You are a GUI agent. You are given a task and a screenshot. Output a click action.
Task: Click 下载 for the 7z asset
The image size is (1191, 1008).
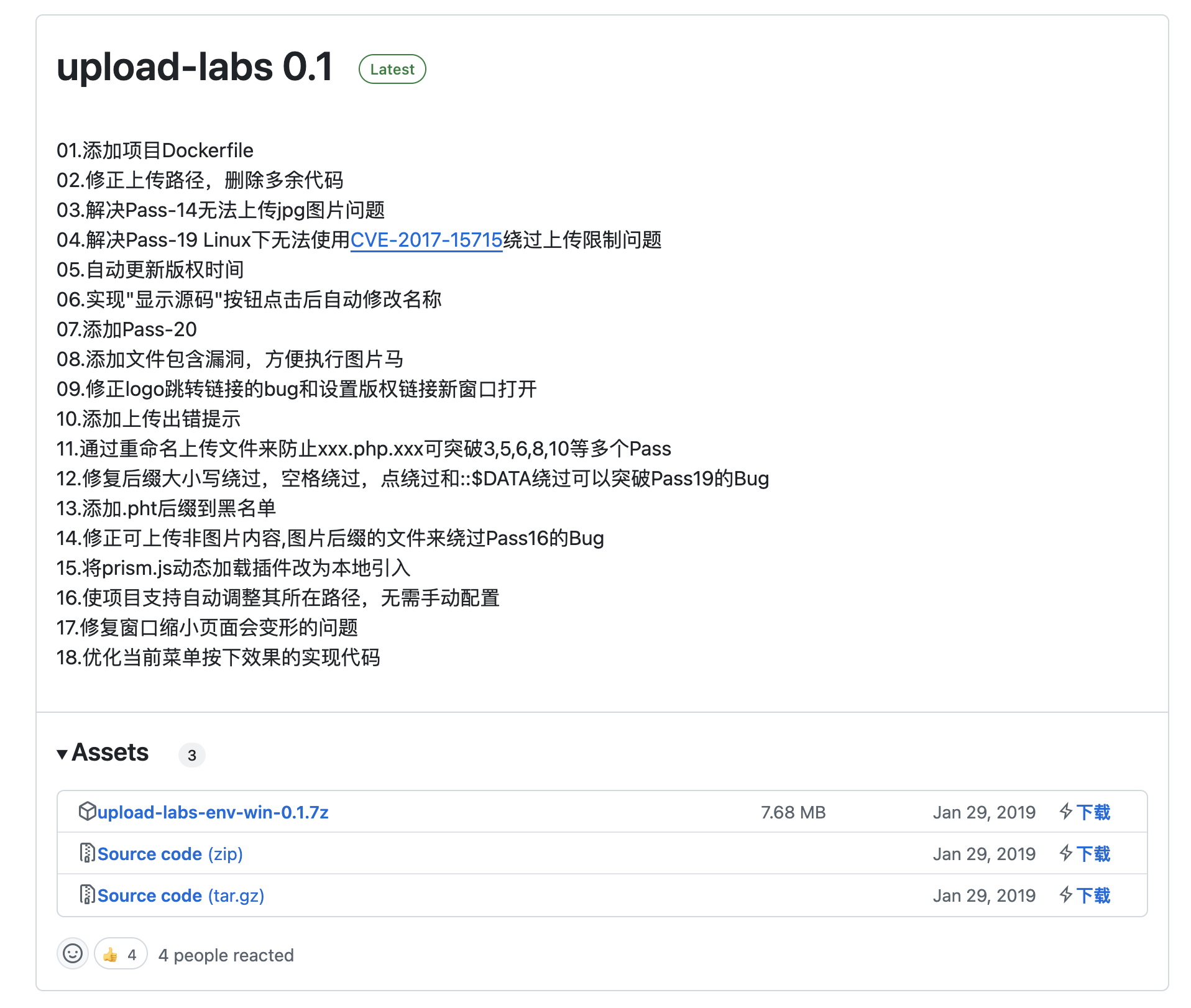(1093, 812)
